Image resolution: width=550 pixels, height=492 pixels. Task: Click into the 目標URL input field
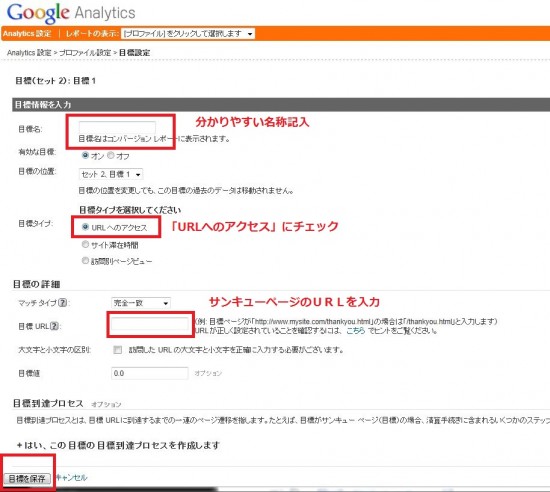pyautogui.click(x=150, y=324)
